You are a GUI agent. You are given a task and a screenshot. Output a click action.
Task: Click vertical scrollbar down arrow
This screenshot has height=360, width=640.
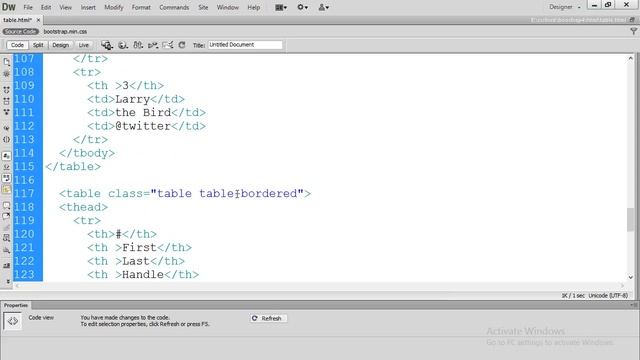[631, 278]
